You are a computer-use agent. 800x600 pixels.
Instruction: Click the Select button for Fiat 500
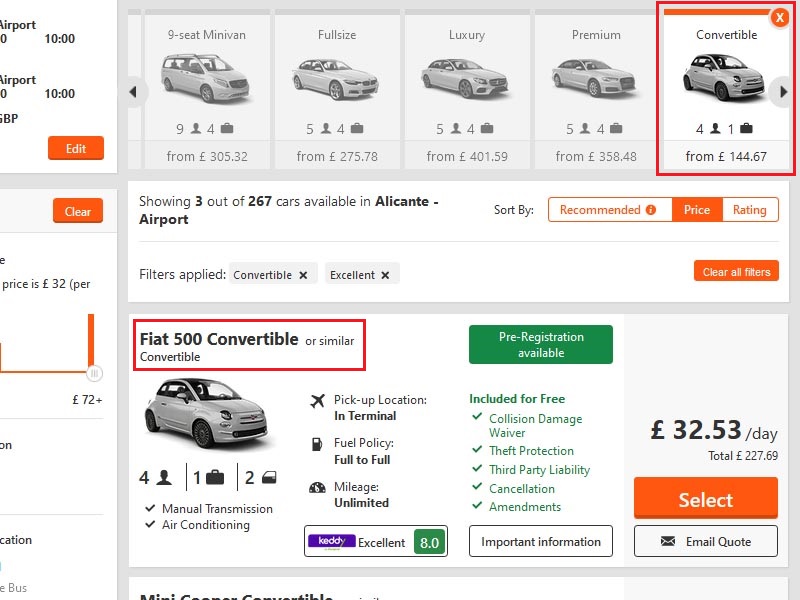tap(706, 499)
